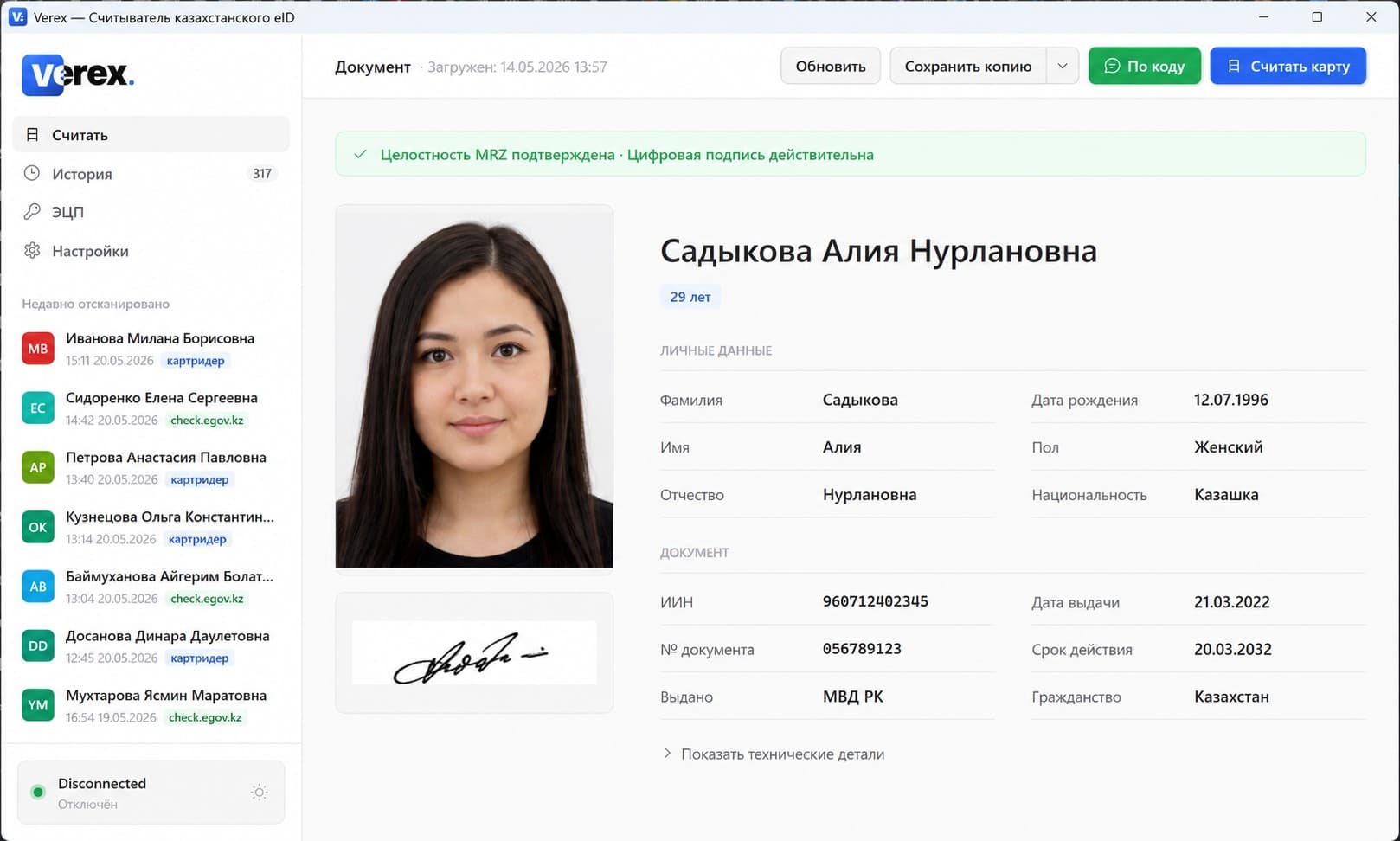Click the MB avatar for Иванова Милана
Screen dimensions: 1400x841
(x=38, y=349)
